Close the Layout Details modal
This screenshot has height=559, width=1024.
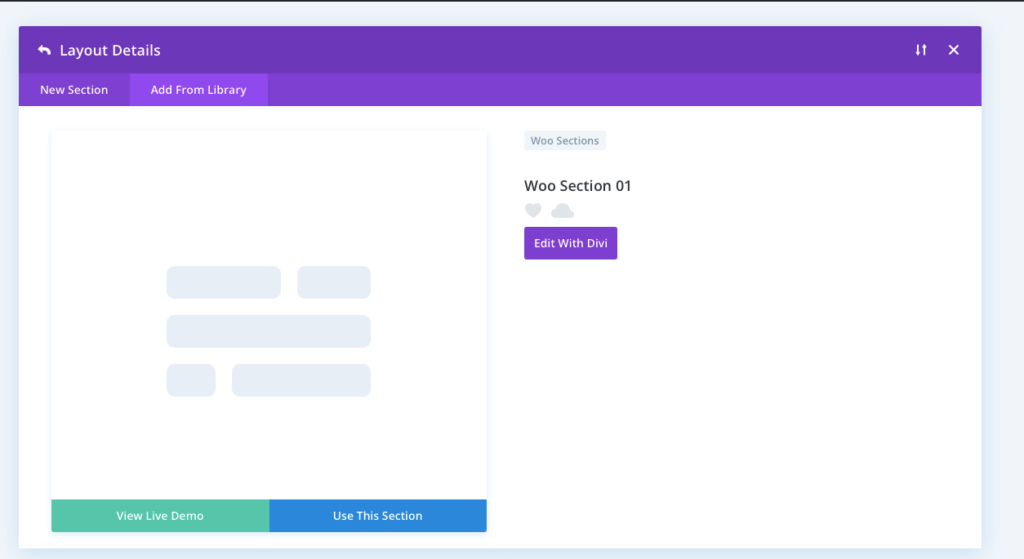[x=953, y=50]
